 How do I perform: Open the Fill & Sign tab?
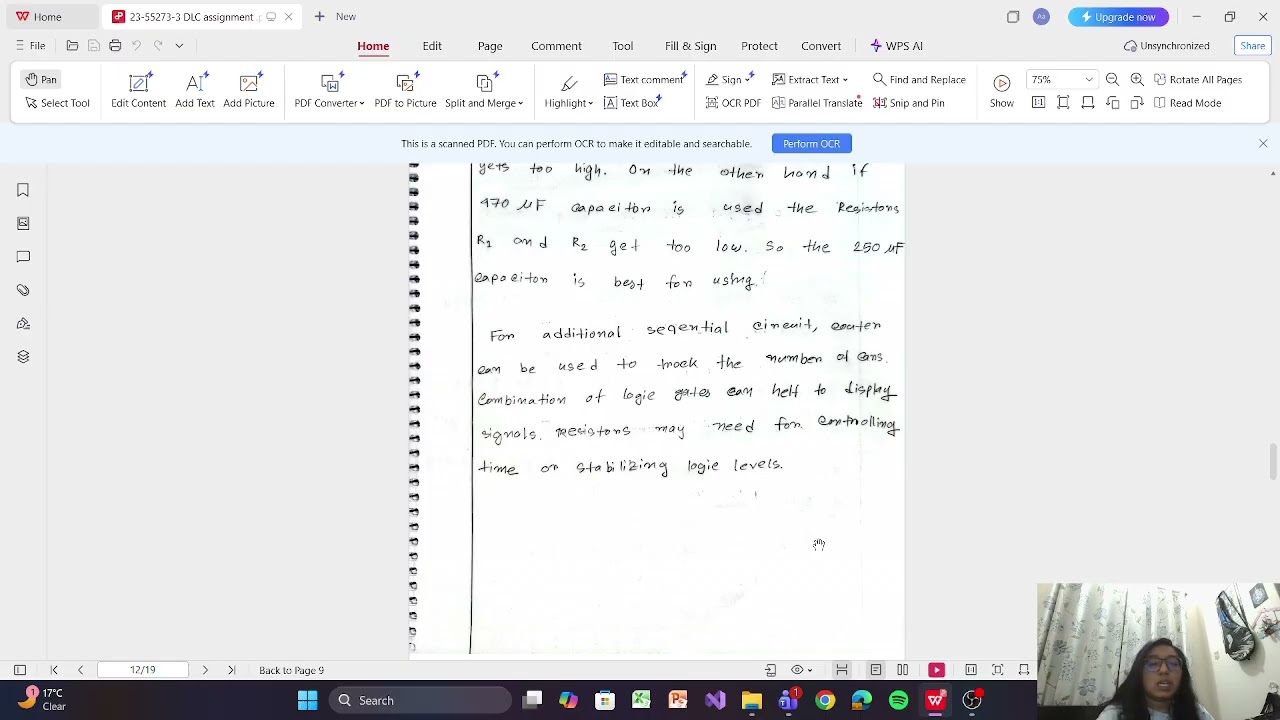pos(690,46)
